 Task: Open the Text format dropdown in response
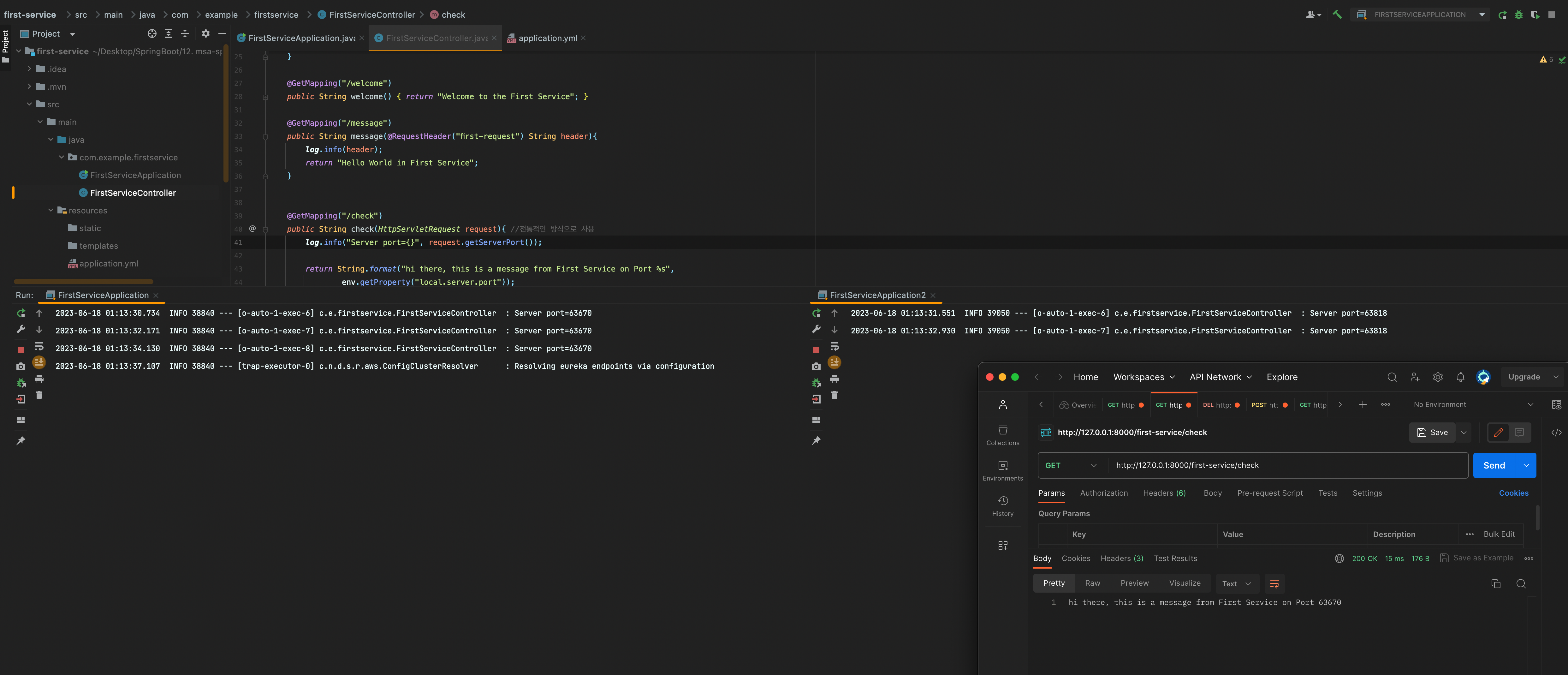[x=1236, y=583]
